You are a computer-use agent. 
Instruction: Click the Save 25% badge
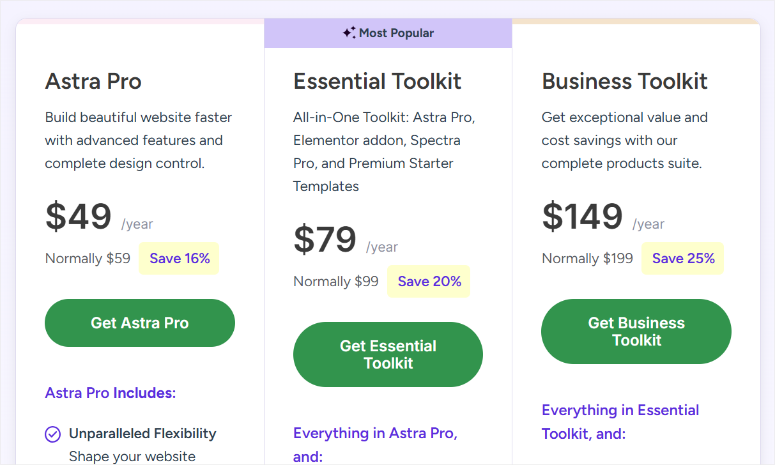click(683, 258)
